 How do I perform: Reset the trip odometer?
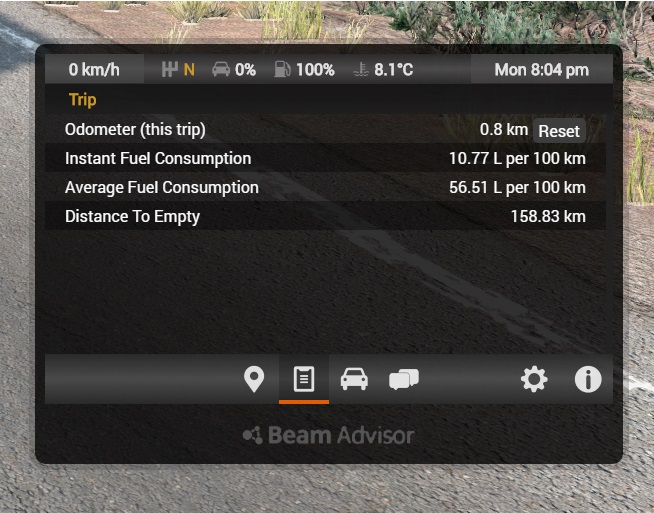click(559, 131)
